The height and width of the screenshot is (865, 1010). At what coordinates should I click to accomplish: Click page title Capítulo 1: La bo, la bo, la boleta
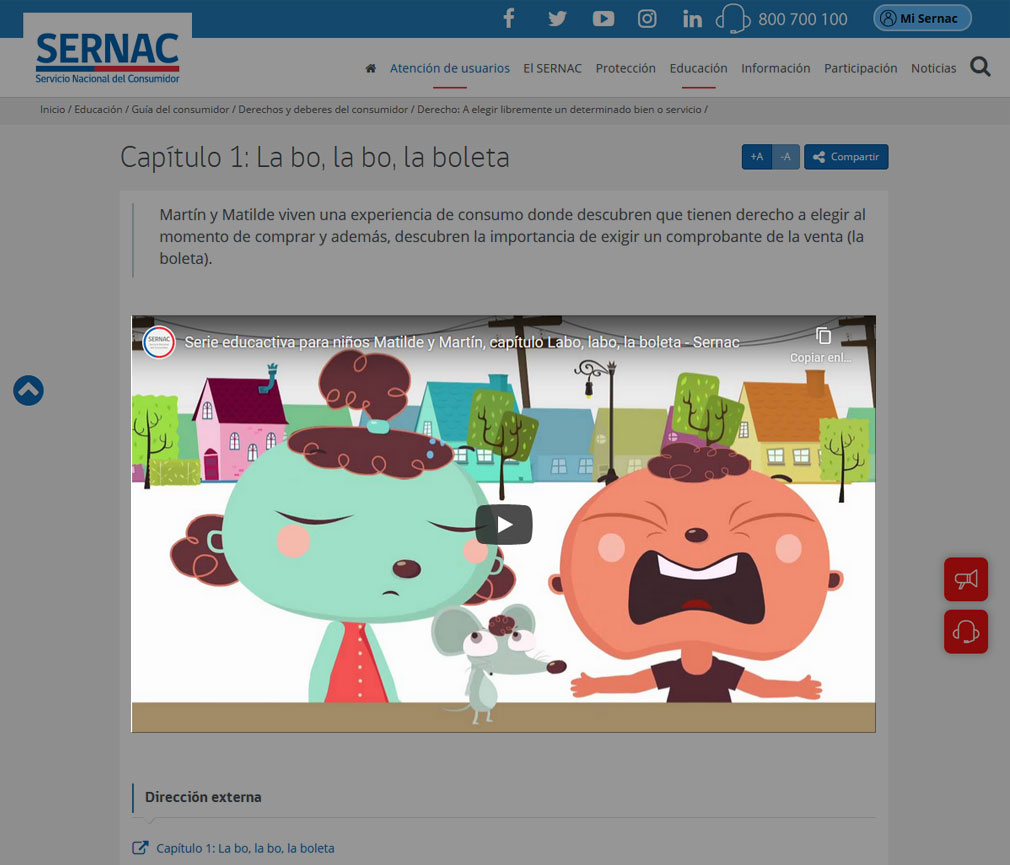click(x=315, y=158)
